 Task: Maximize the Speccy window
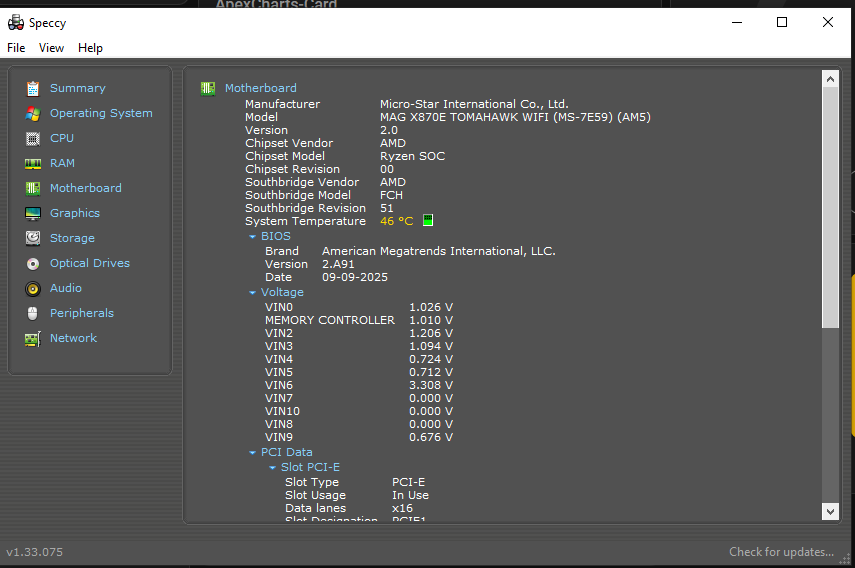click(x=782, y=22)
